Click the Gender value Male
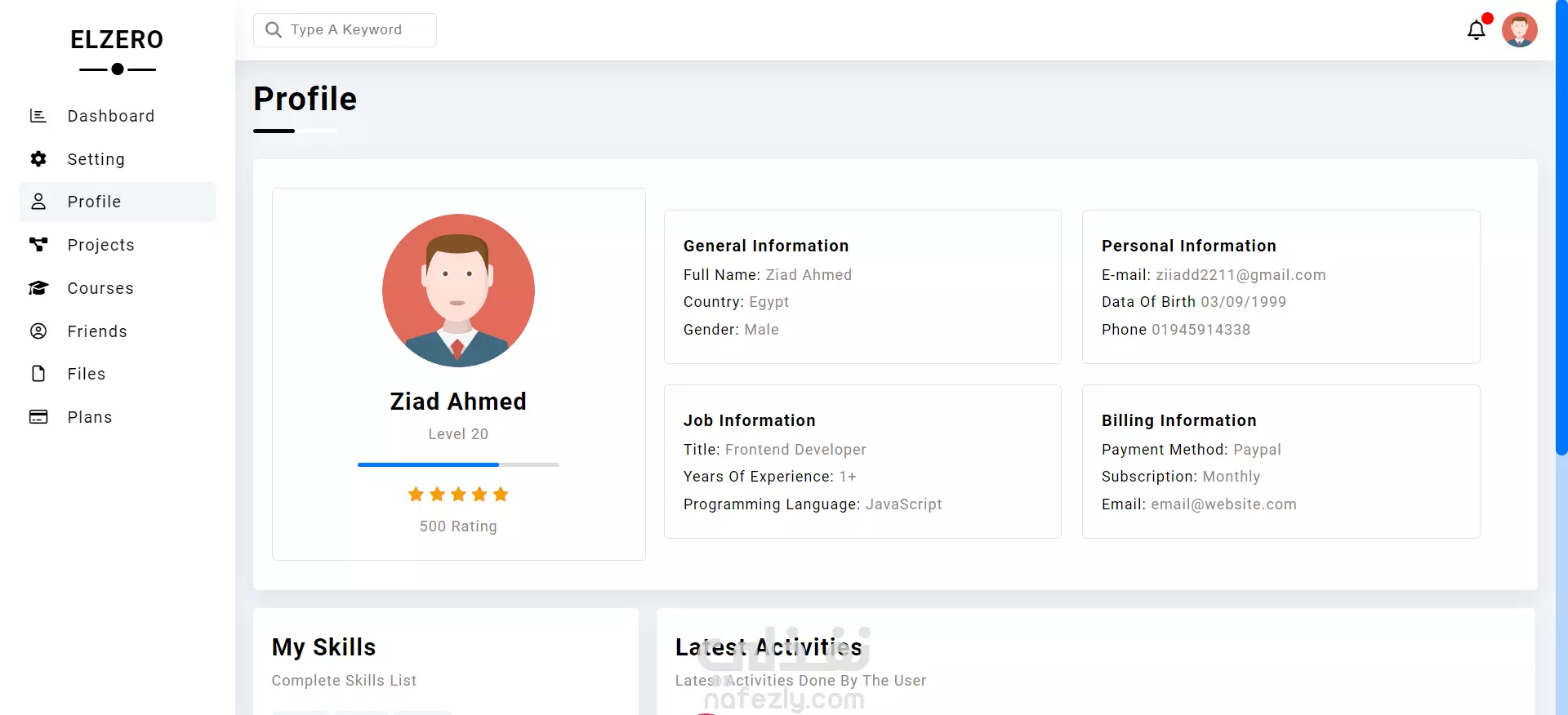Screen dimensions: 1568x715 761,330
